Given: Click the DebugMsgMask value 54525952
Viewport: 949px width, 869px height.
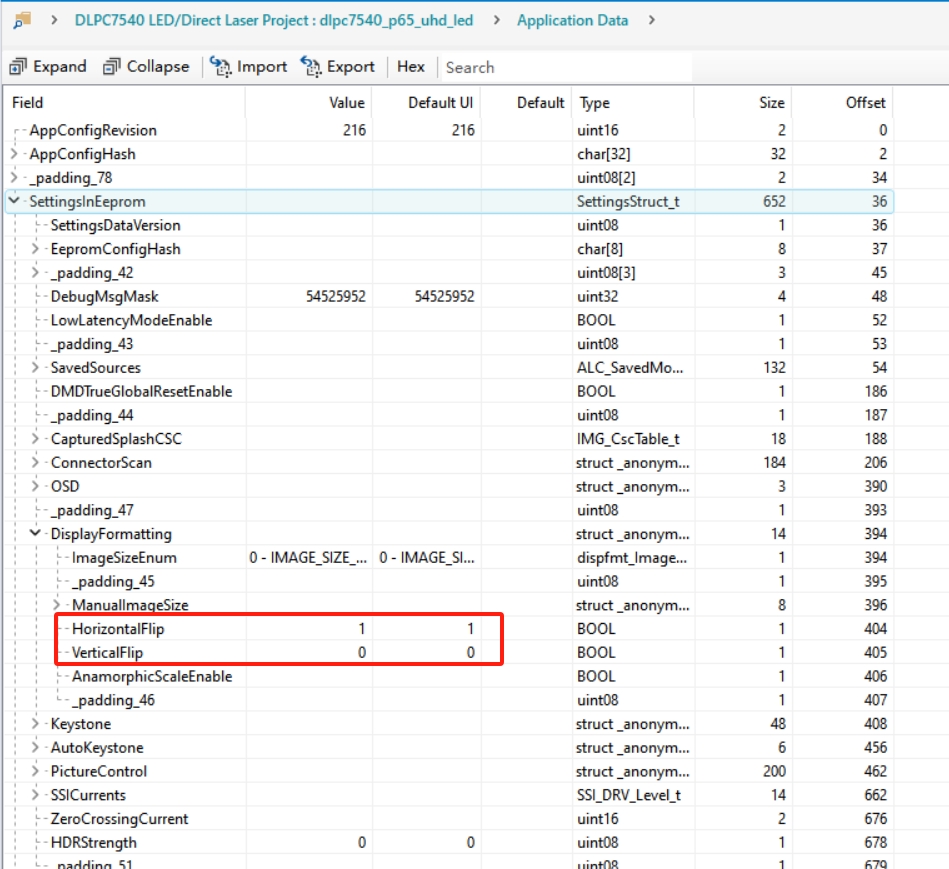Looking at the screenshot, I should pos(335,297).
